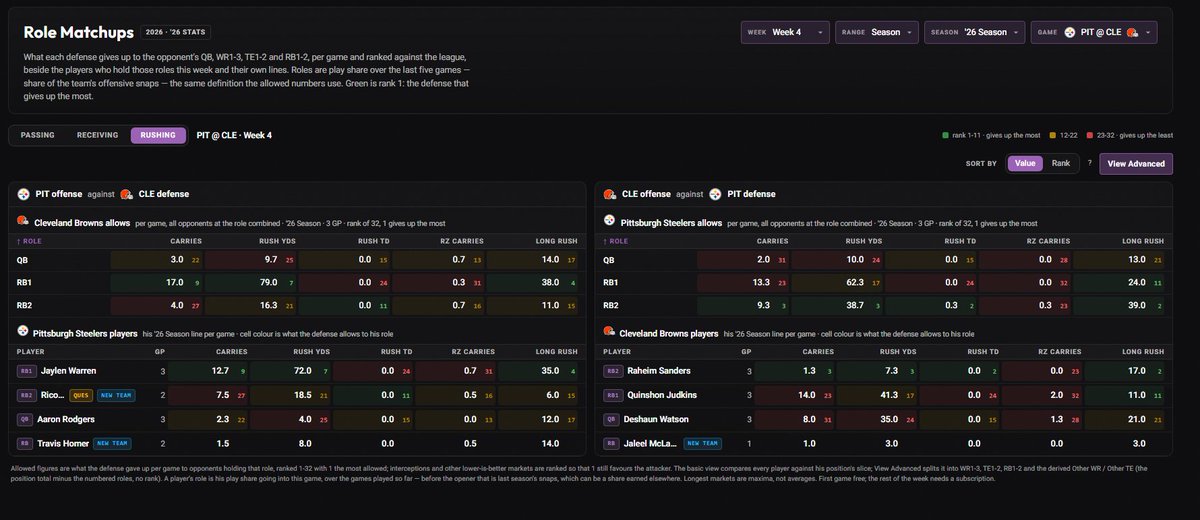Screen dimensions: 1200x520
Task: Click Browns logo next to Cleveland Browns allows
Action: (22, 222)
